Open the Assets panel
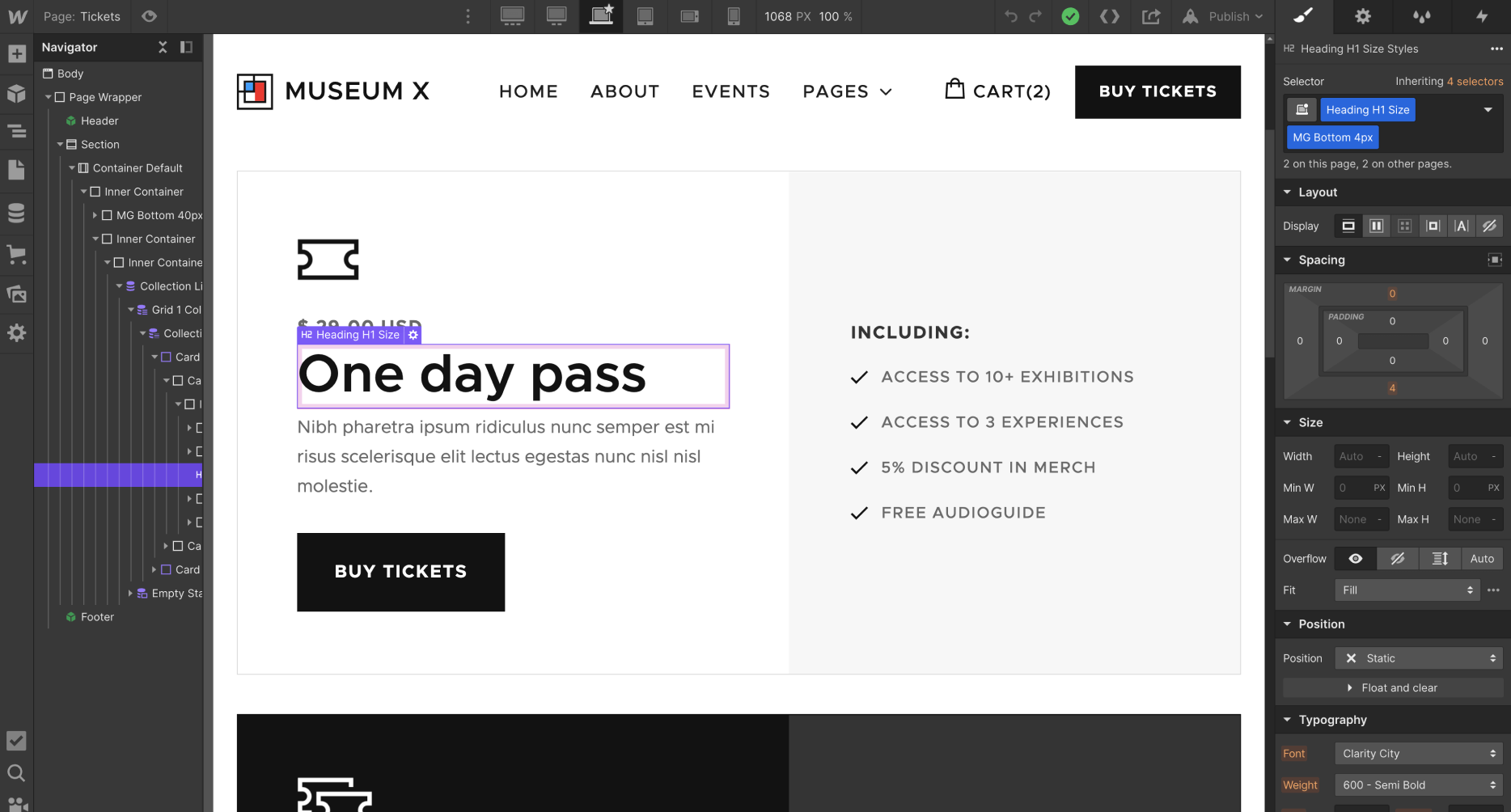Image resolution: width=1511 pixels, height=812 pixels. click(16, 294)
